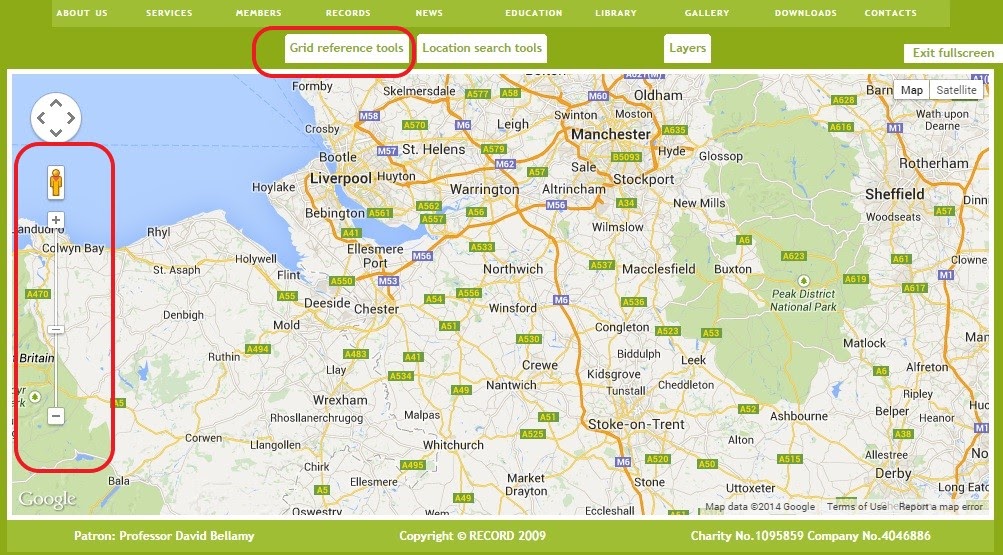The width and height of the screenshot is (1003, 555).
Task: Click the Stockport label on map
Action: pos(644,180)
